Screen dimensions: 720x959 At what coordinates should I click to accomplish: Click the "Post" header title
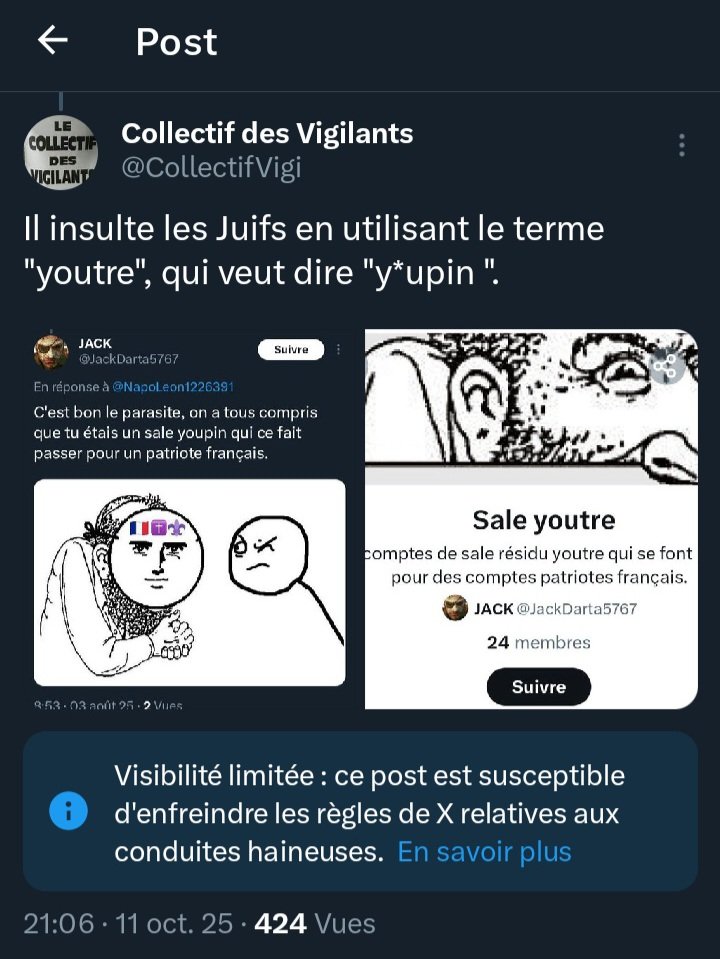(176, 42)
